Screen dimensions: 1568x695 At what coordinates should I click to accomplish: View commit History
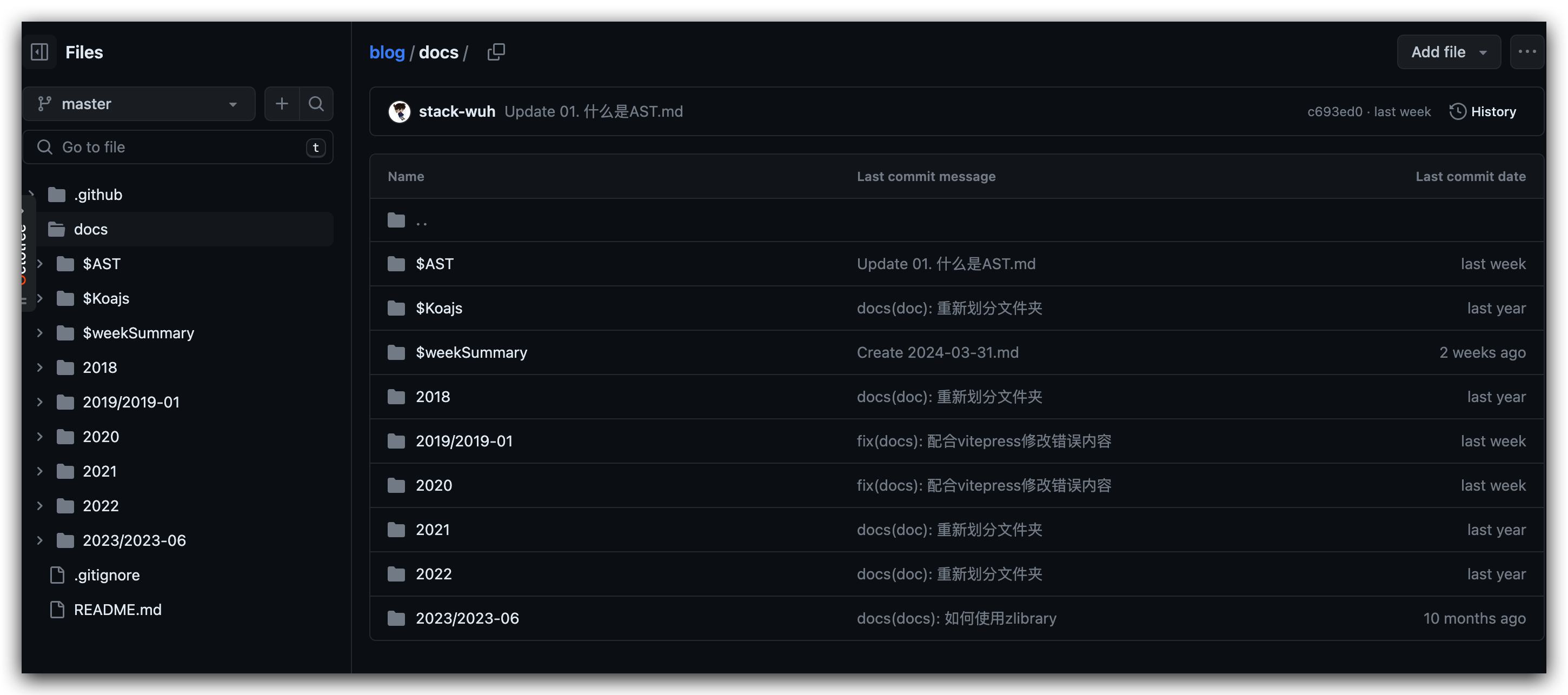(x=1483, y=112)
